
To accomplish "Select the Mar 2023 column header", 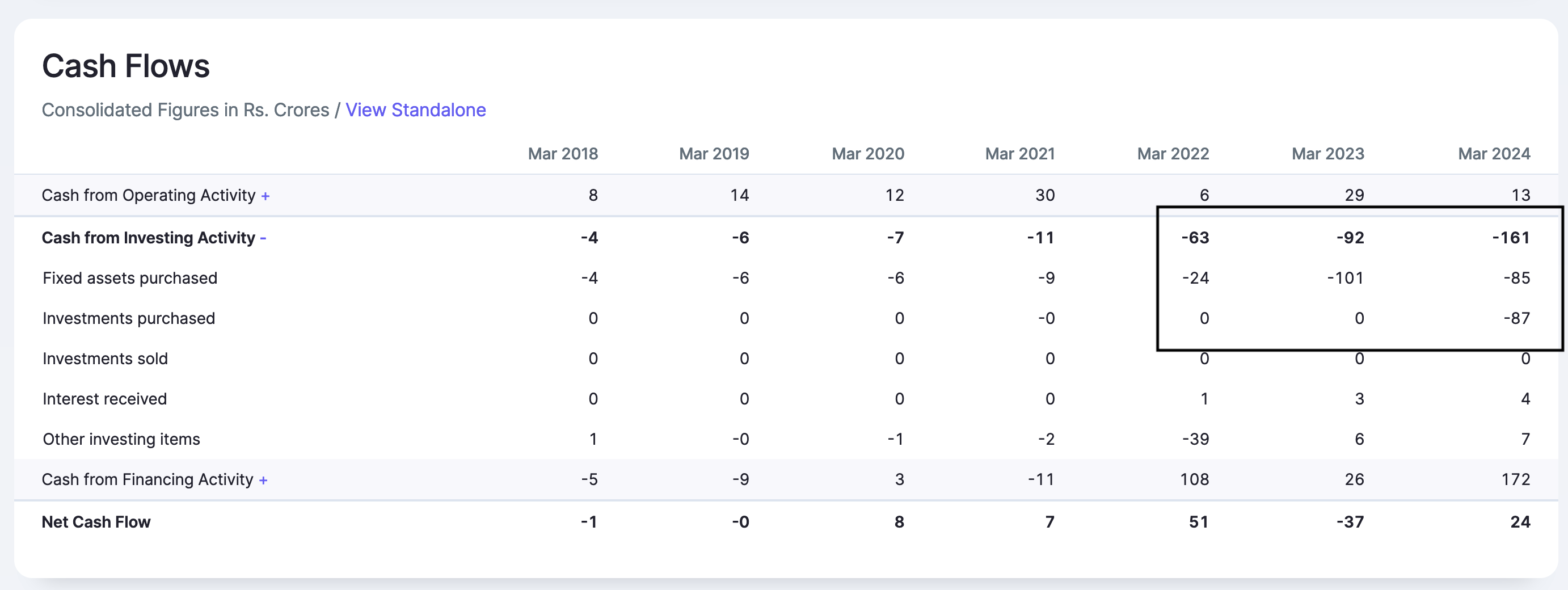I will coord(1327,153).
